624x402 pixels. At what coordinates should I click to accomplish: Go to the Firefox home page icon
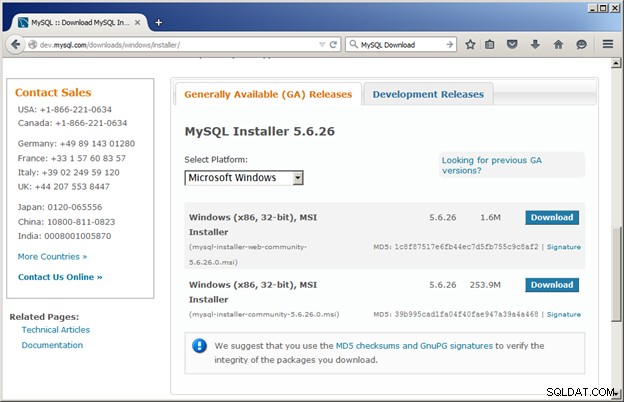pyautogui.click(x=558, y=44)
